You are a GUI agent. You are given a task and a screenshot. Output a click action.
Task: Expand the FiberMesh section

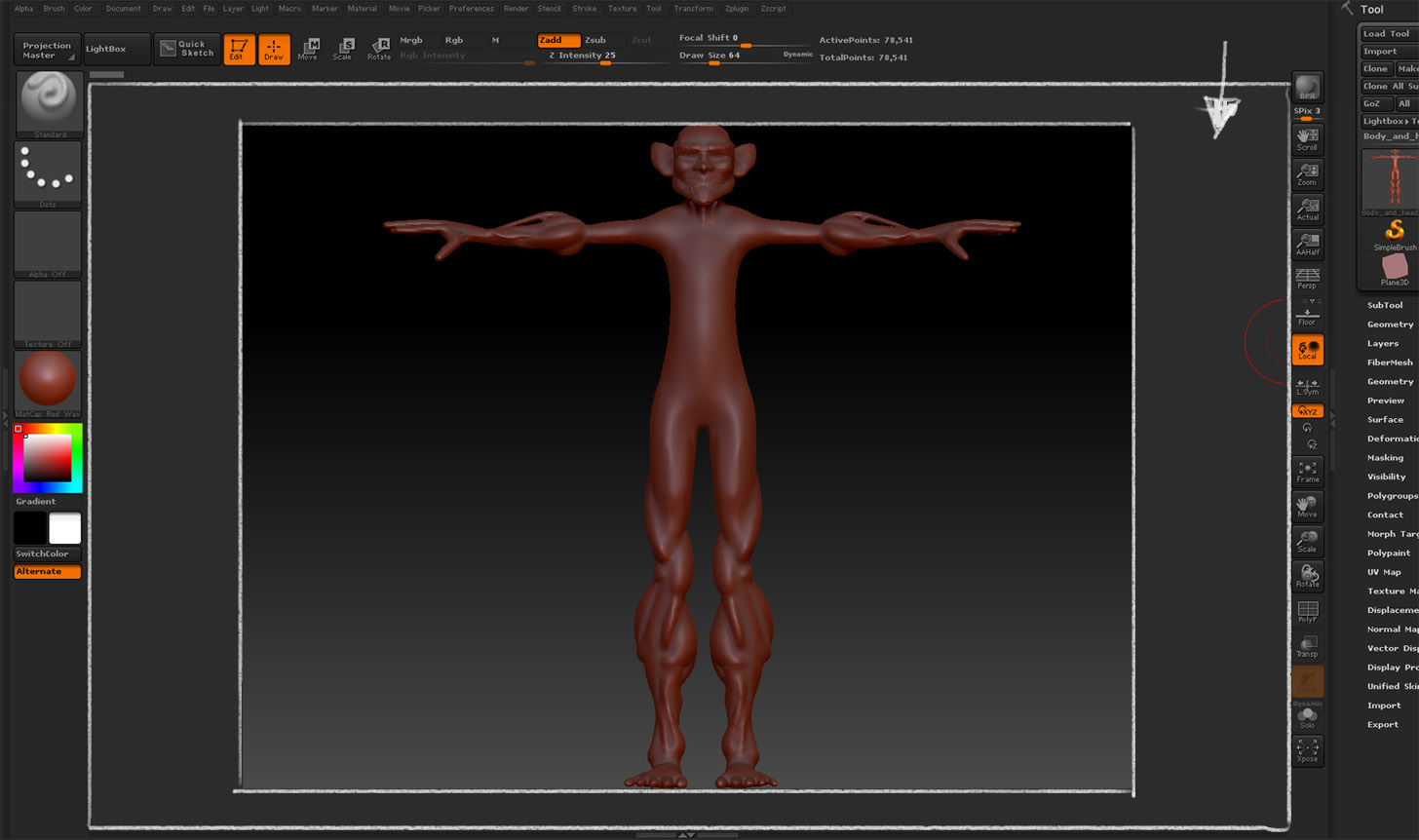point(1390,363)
